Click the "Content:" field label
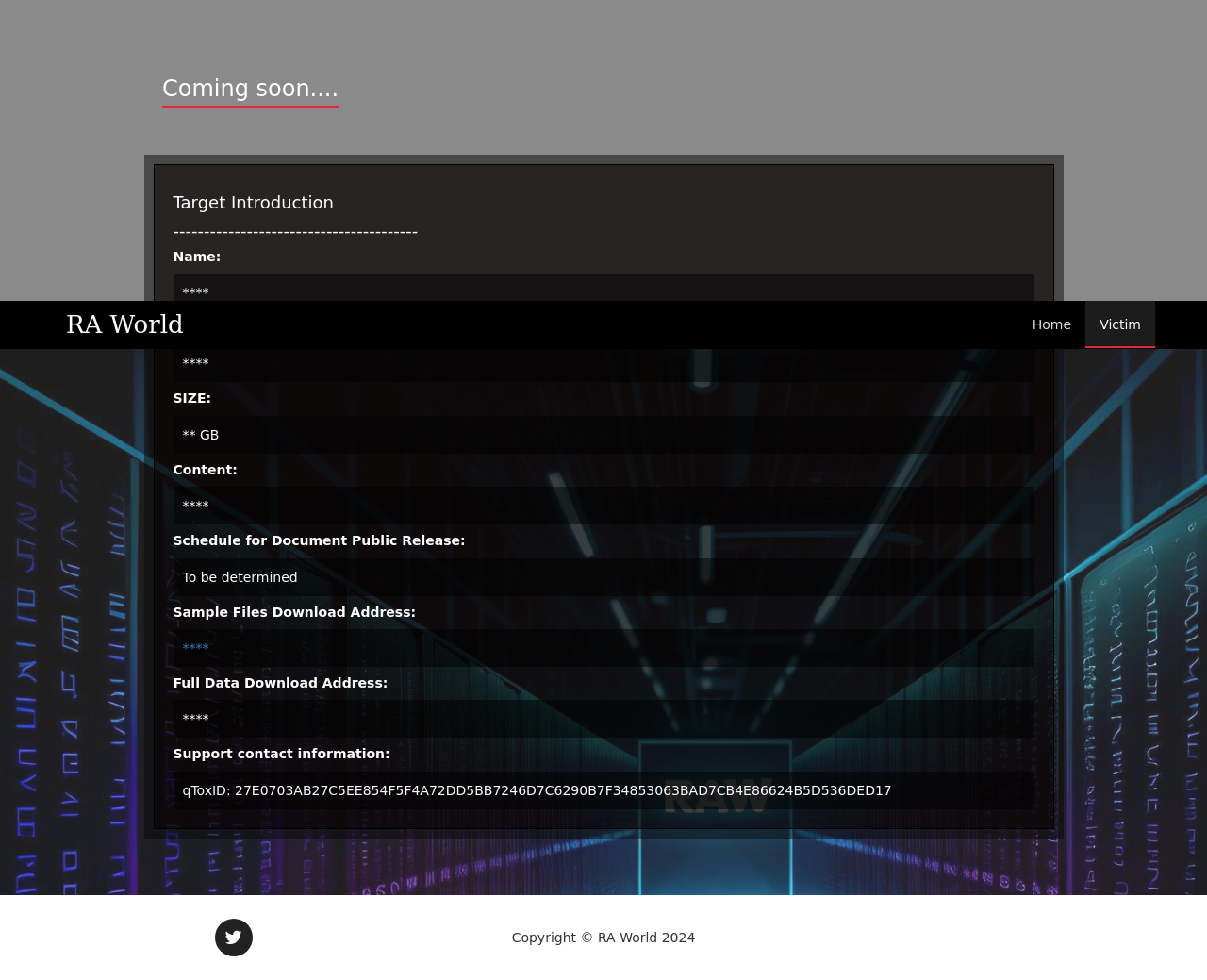 [205, 470]
